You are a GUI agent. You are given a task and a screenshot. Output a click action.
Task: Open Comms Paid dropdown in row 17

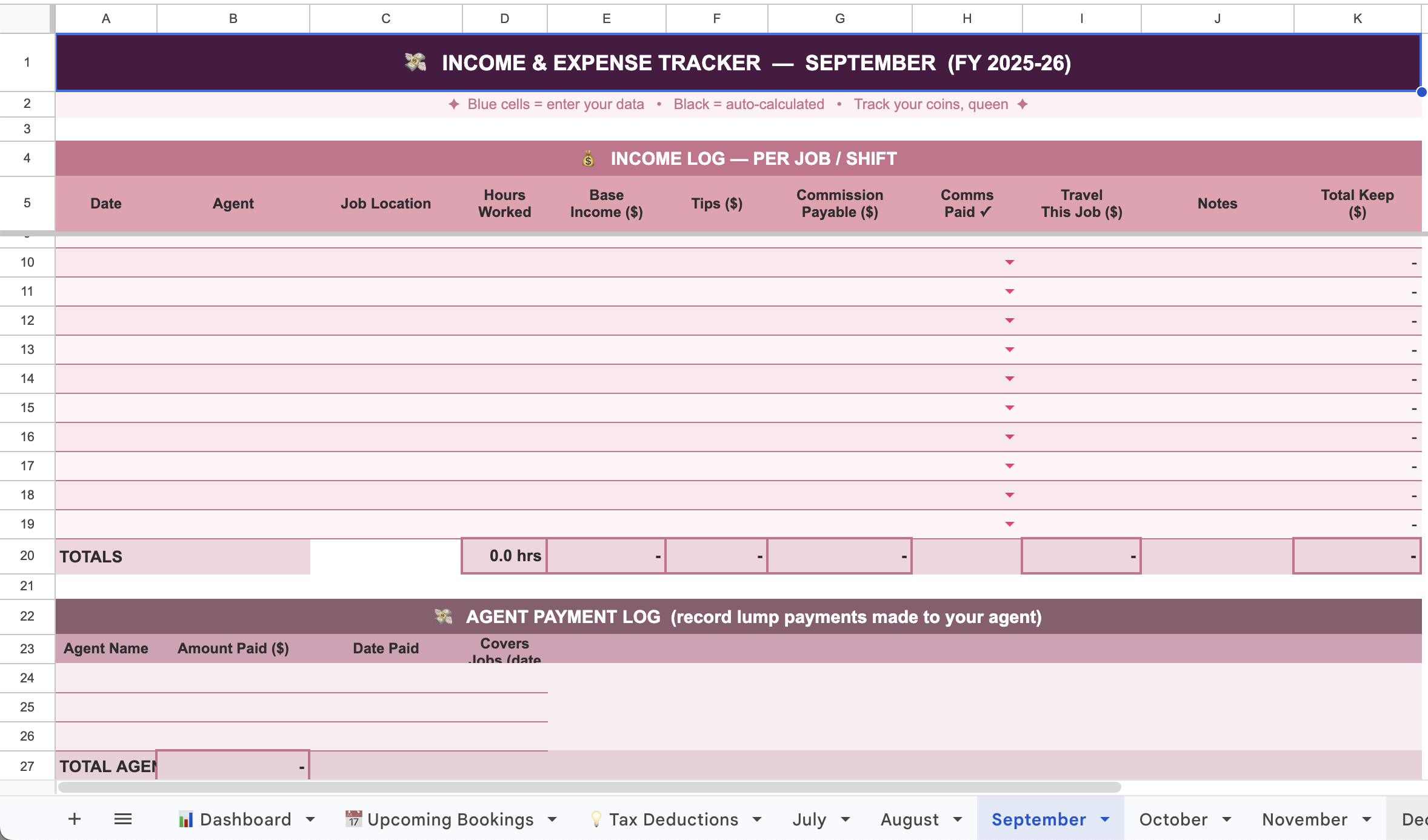[x=1010, y=466]
